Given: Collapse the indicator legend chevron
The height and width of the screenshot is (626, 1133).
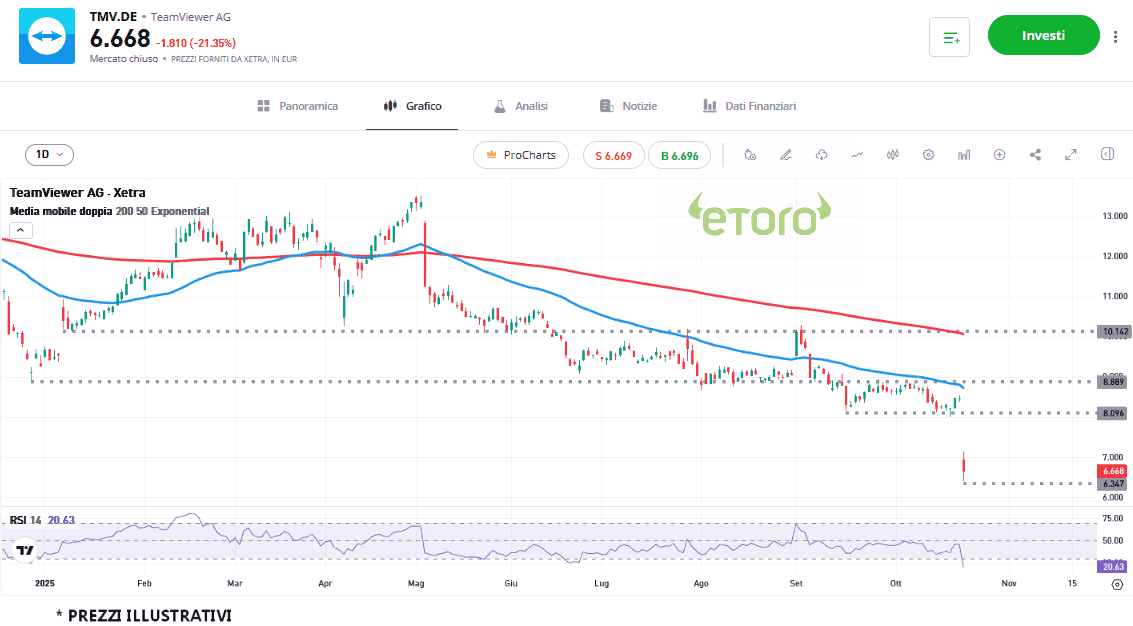Looking at the screenshot, I should (x=21, y=230).
